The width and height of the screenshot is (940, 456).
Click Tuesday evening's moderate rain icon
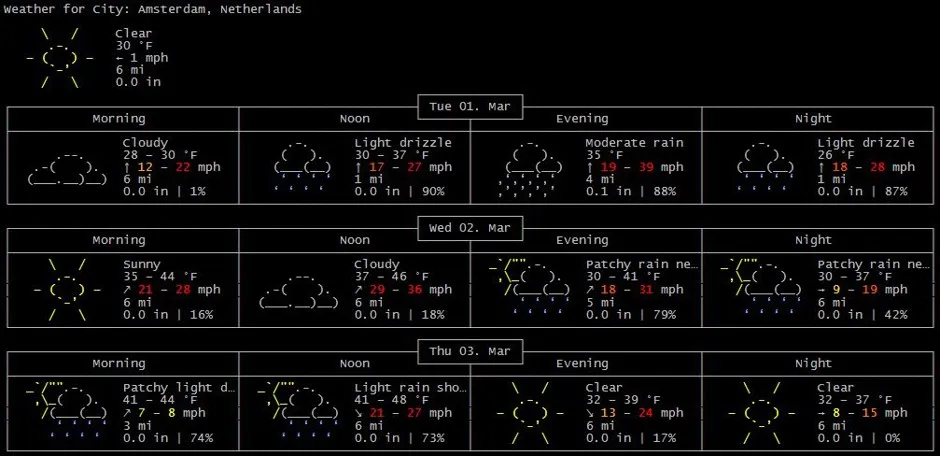pyautogui.click(x=530, y=170)
